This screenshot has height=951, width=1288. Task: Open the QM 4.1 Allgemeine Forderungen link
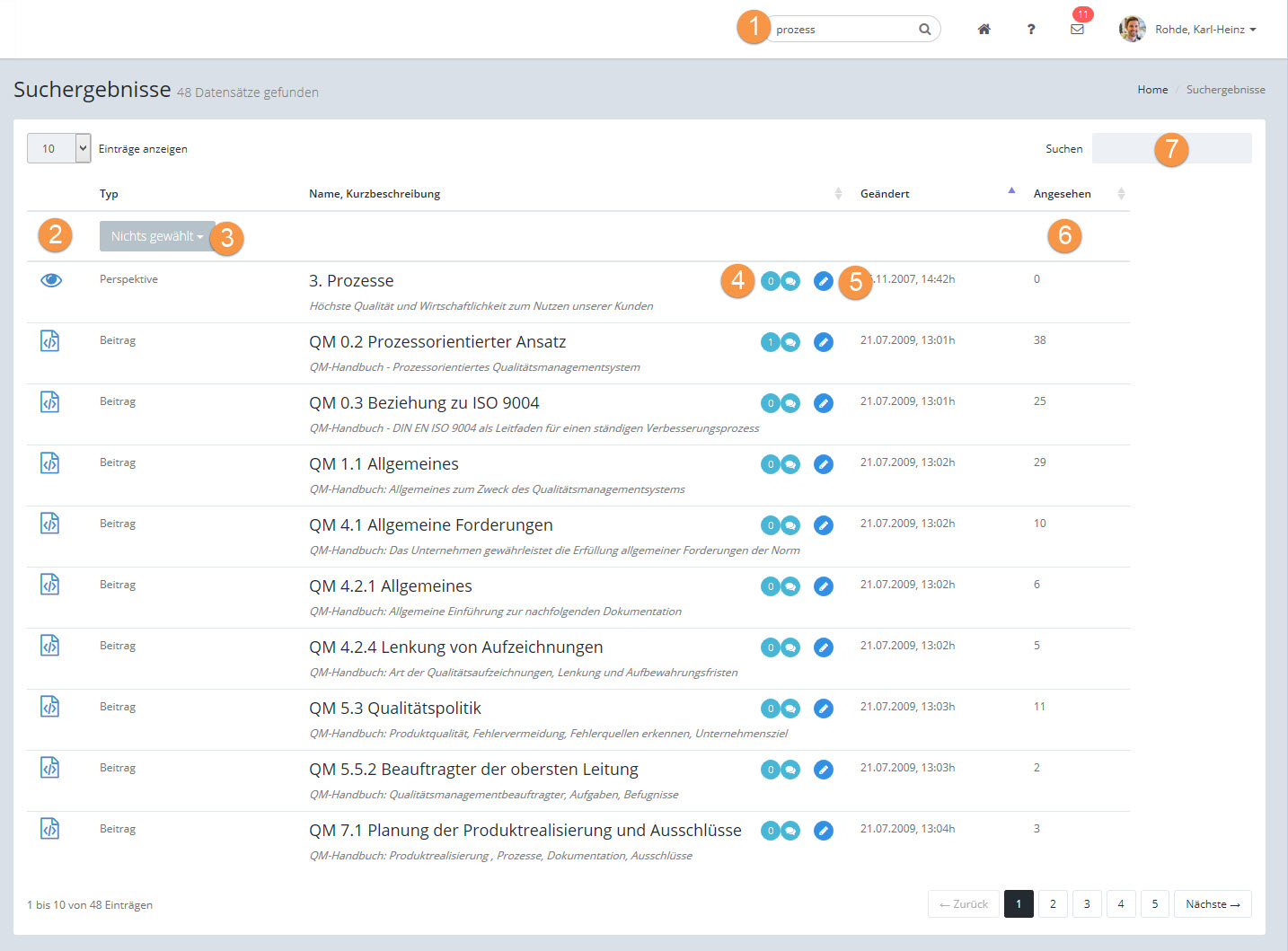(x=430, y=525)
